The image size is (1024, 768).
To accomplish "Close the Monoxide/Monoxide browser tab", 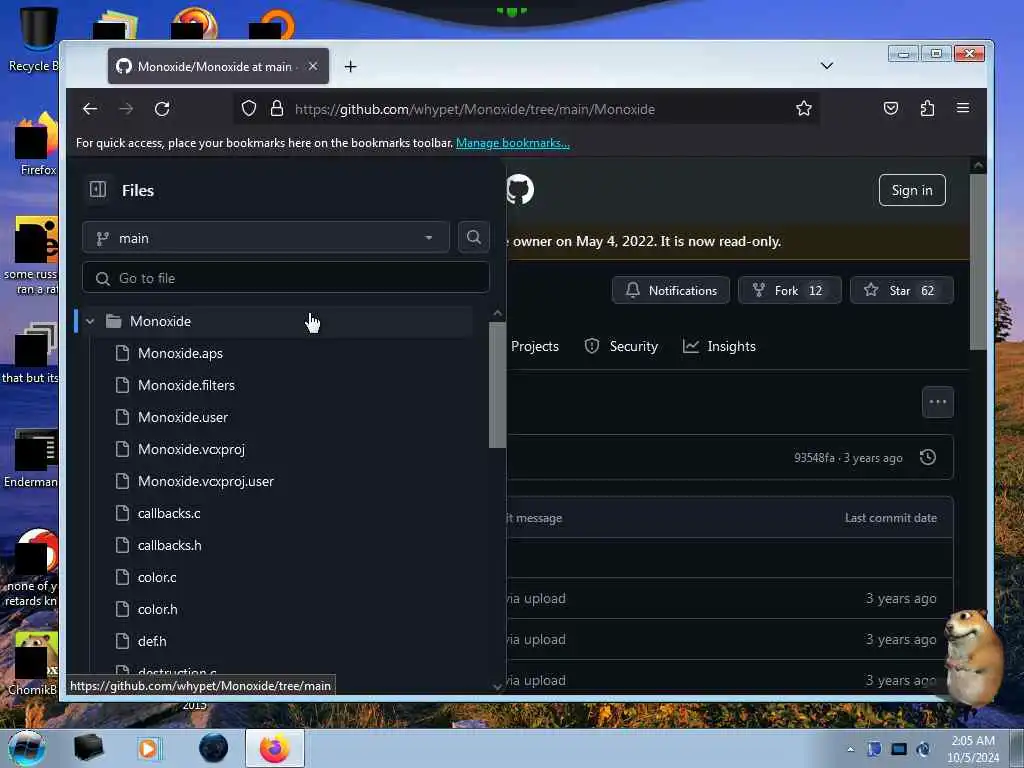I will coord(313,66).
